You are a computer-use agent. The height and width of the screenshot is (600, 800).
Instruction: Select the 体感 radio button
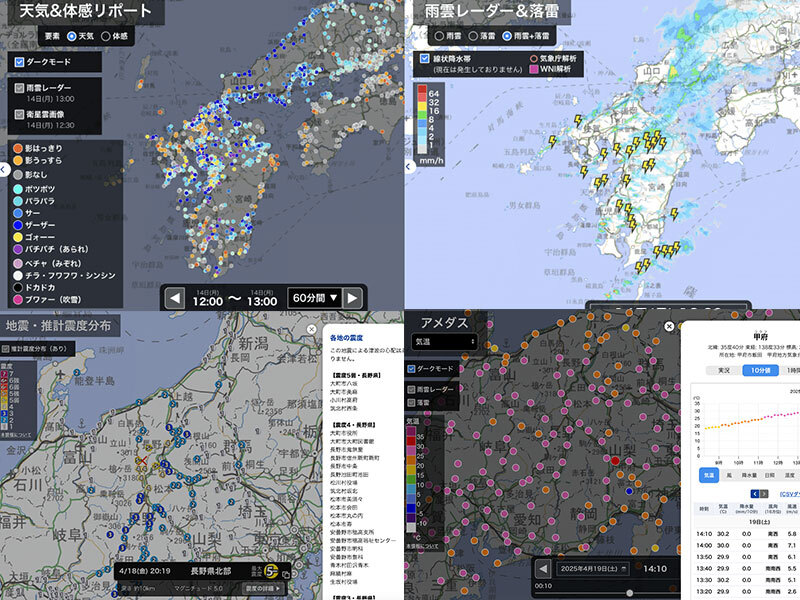pos(108,37)
